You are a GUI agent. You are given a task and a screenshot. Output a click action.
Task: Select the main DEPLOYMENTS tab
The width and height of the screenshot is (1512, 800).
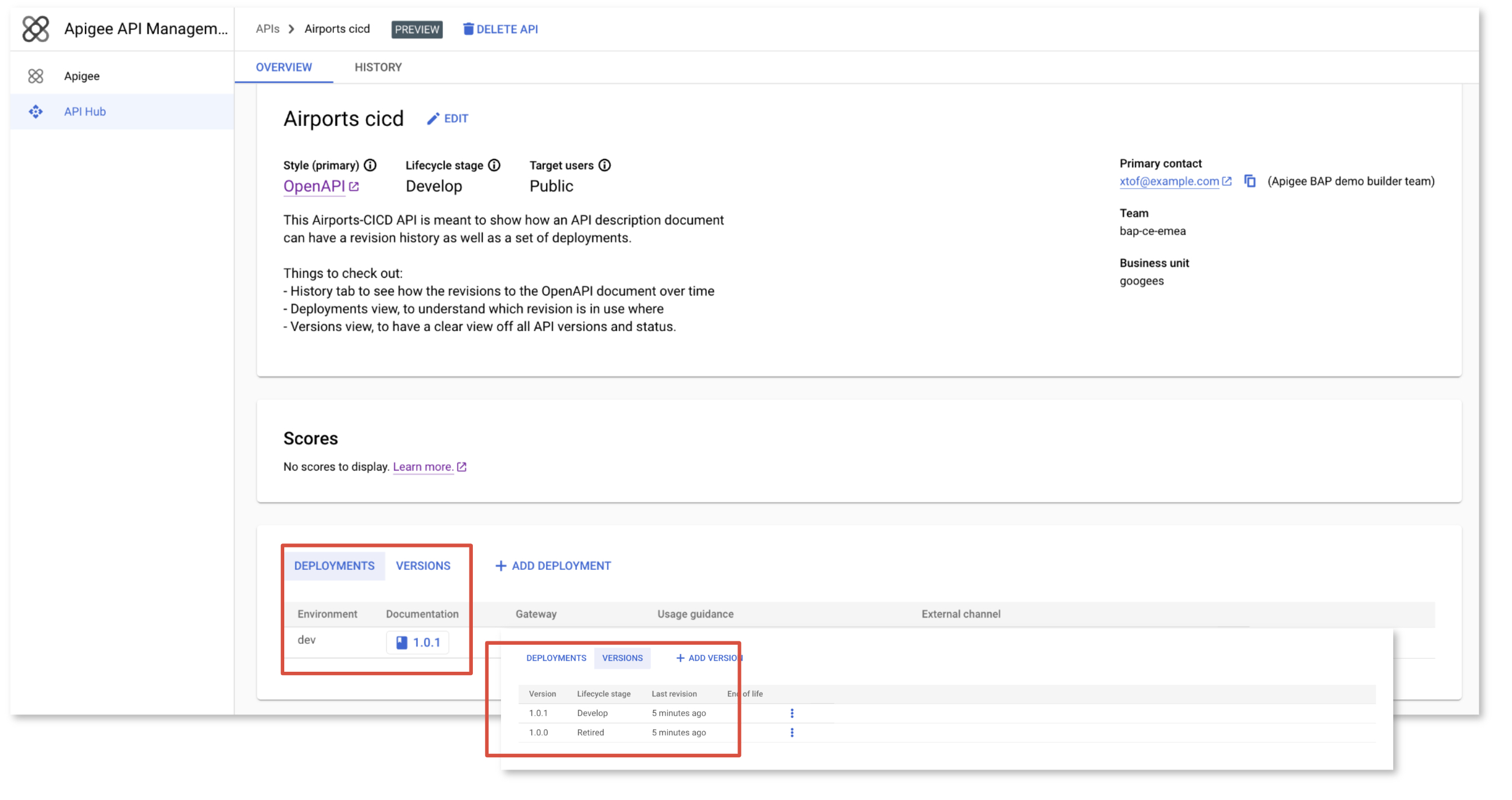334,565
